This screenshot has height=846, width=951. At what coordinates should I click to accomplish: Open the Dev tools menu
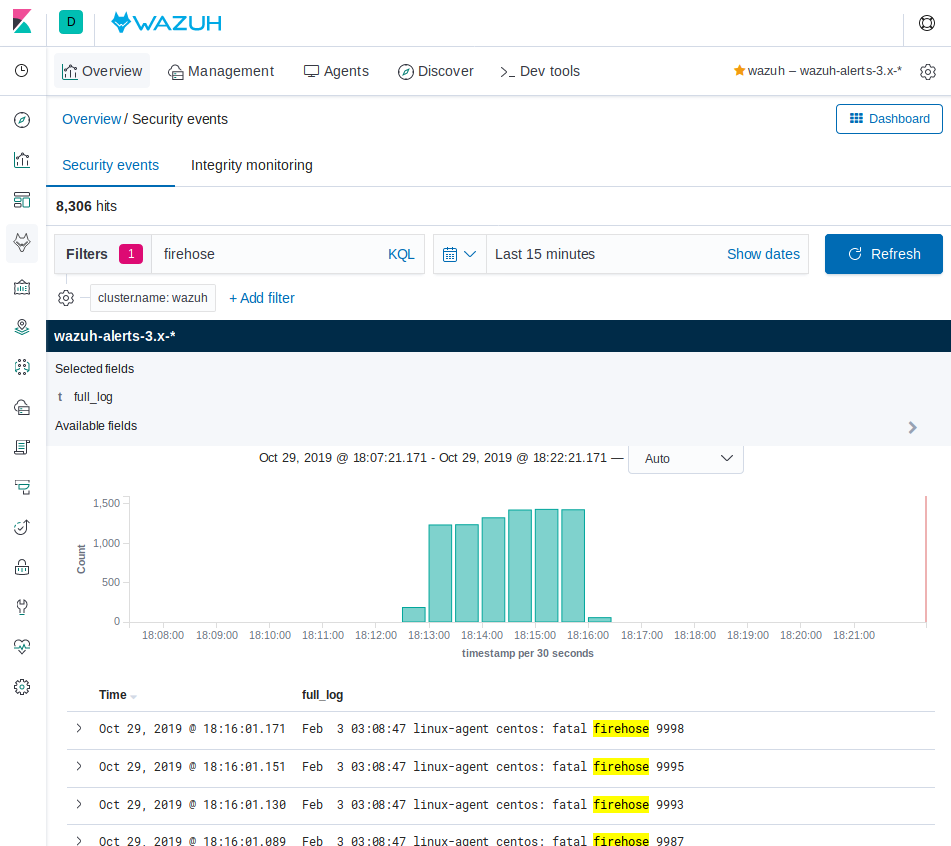[540, 71]
